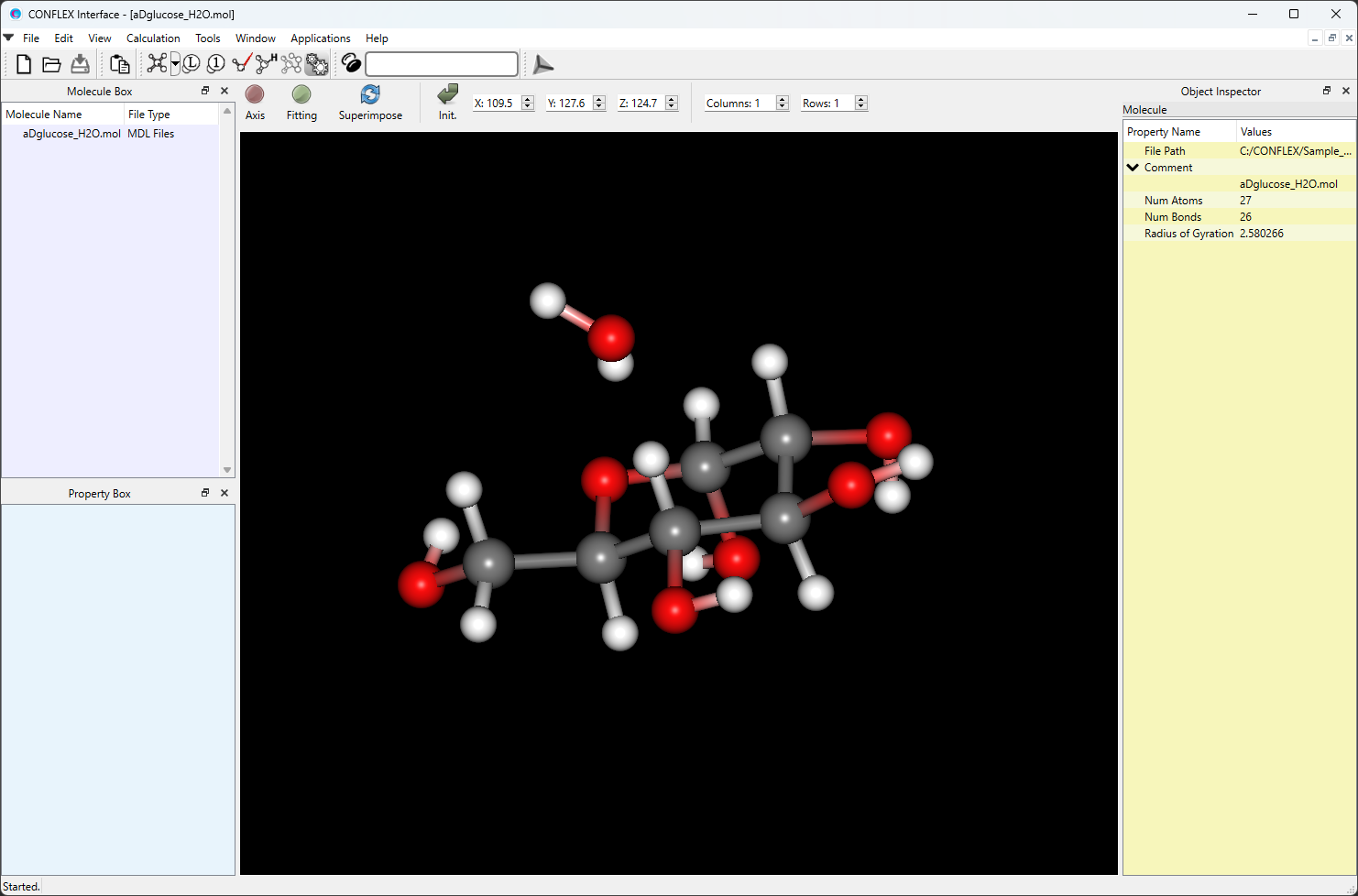Open the atom tool dropdown arrow
Image resolution: width=1358 pixels, height=896 pixels.
[x=174, y=63]
